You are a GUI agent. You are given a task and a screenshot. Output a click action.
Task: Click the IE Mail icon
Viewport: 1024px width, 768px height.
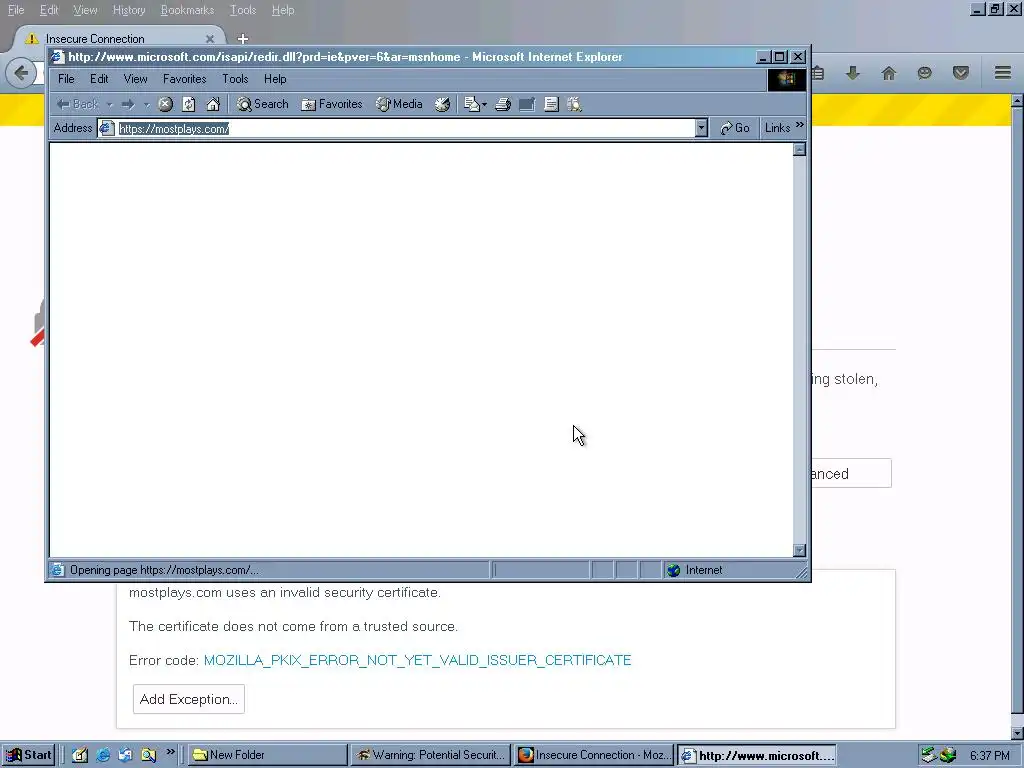[x=472, y=104]
